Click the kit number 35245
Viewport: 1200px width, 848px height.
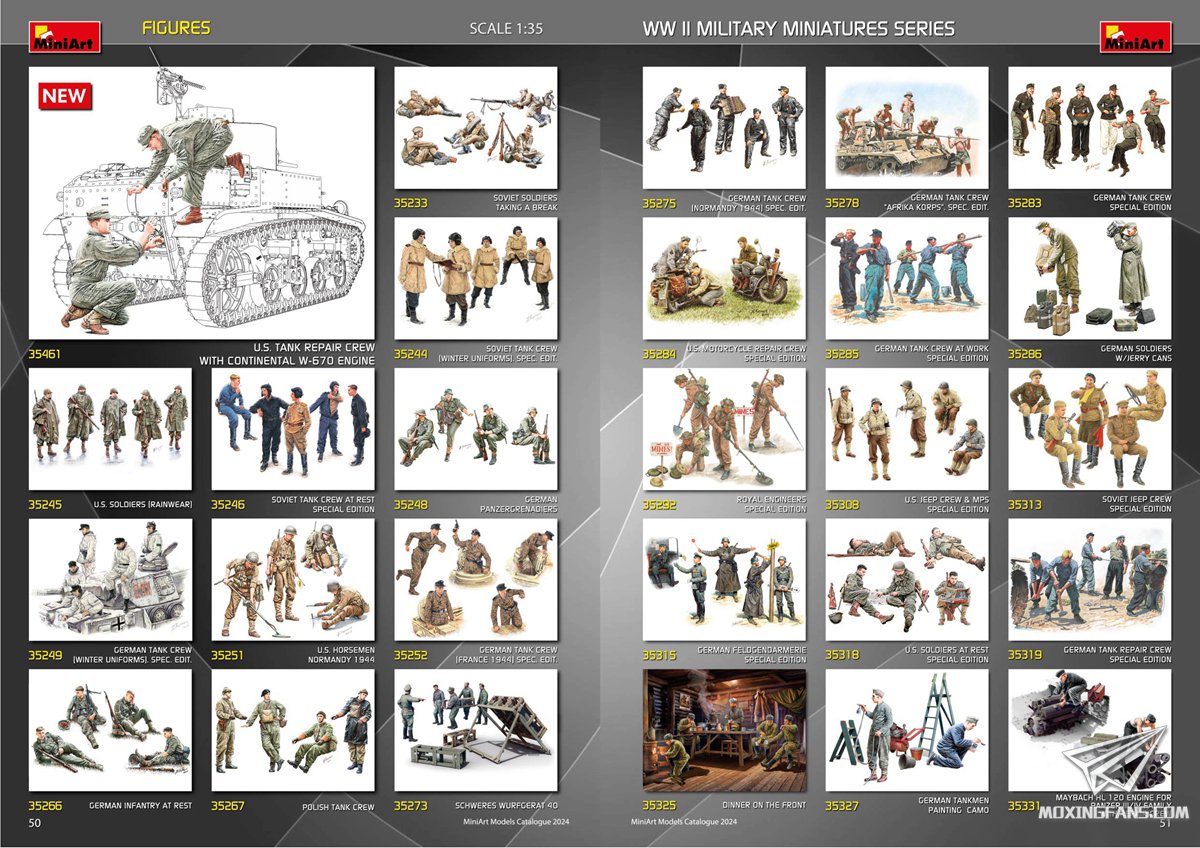[45, 505]
